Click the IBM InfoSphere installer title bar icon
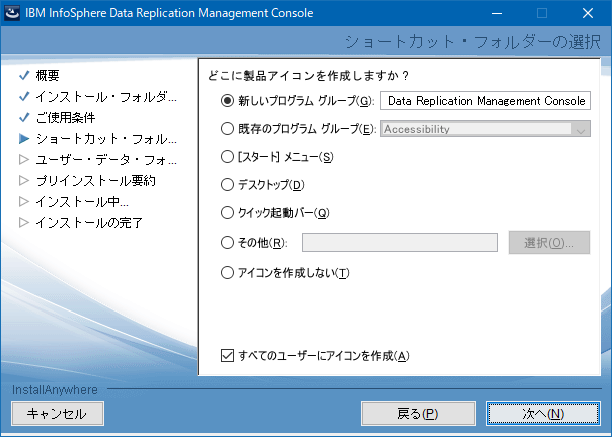Screen dimensions: 612x437 pos(12,13)
